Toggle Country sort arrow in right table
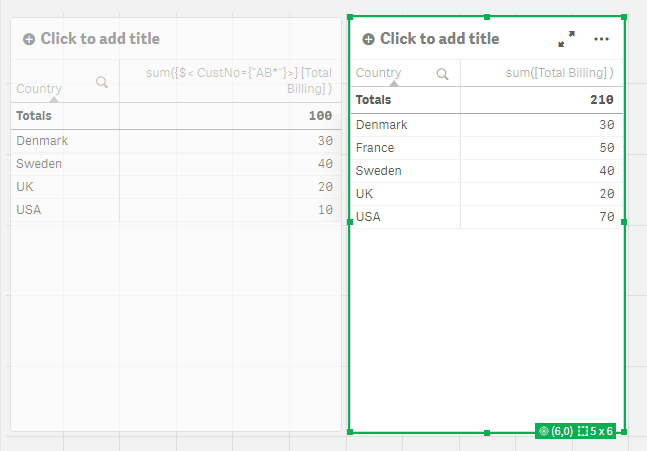 (x=393, y=84)
